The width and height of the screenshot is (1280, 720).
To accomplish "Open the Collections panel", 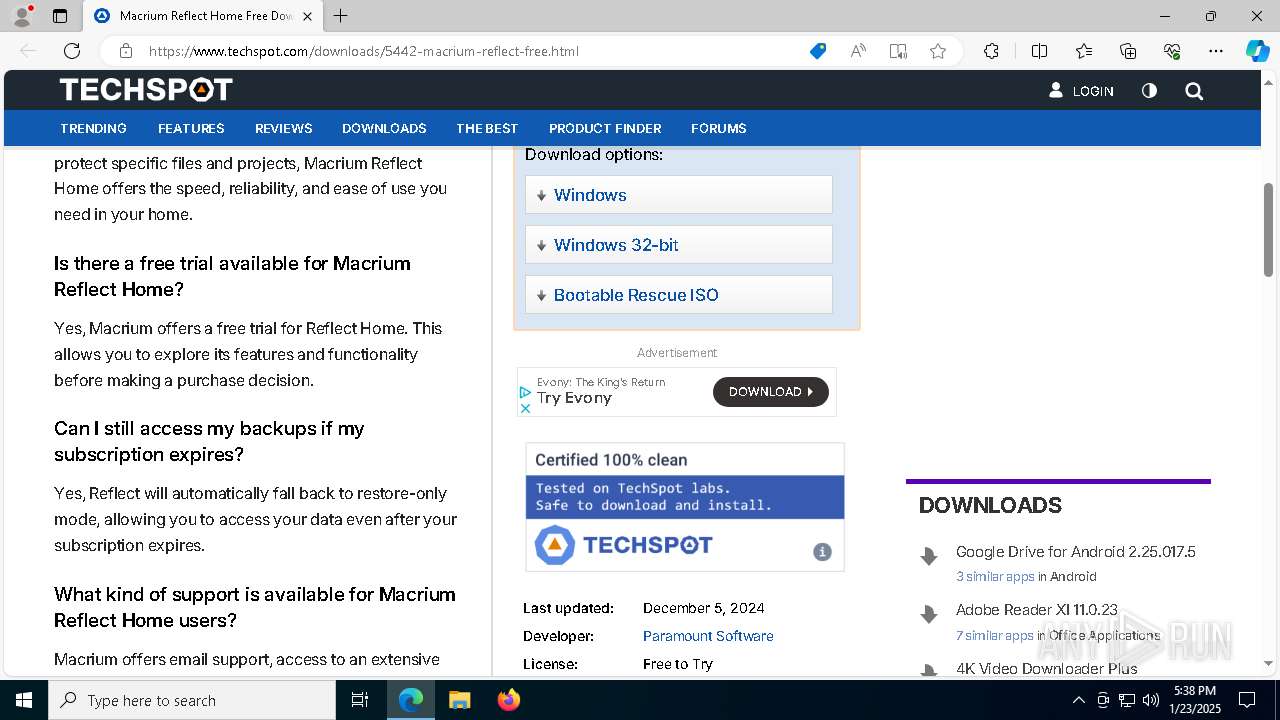I will [1128, 51].
